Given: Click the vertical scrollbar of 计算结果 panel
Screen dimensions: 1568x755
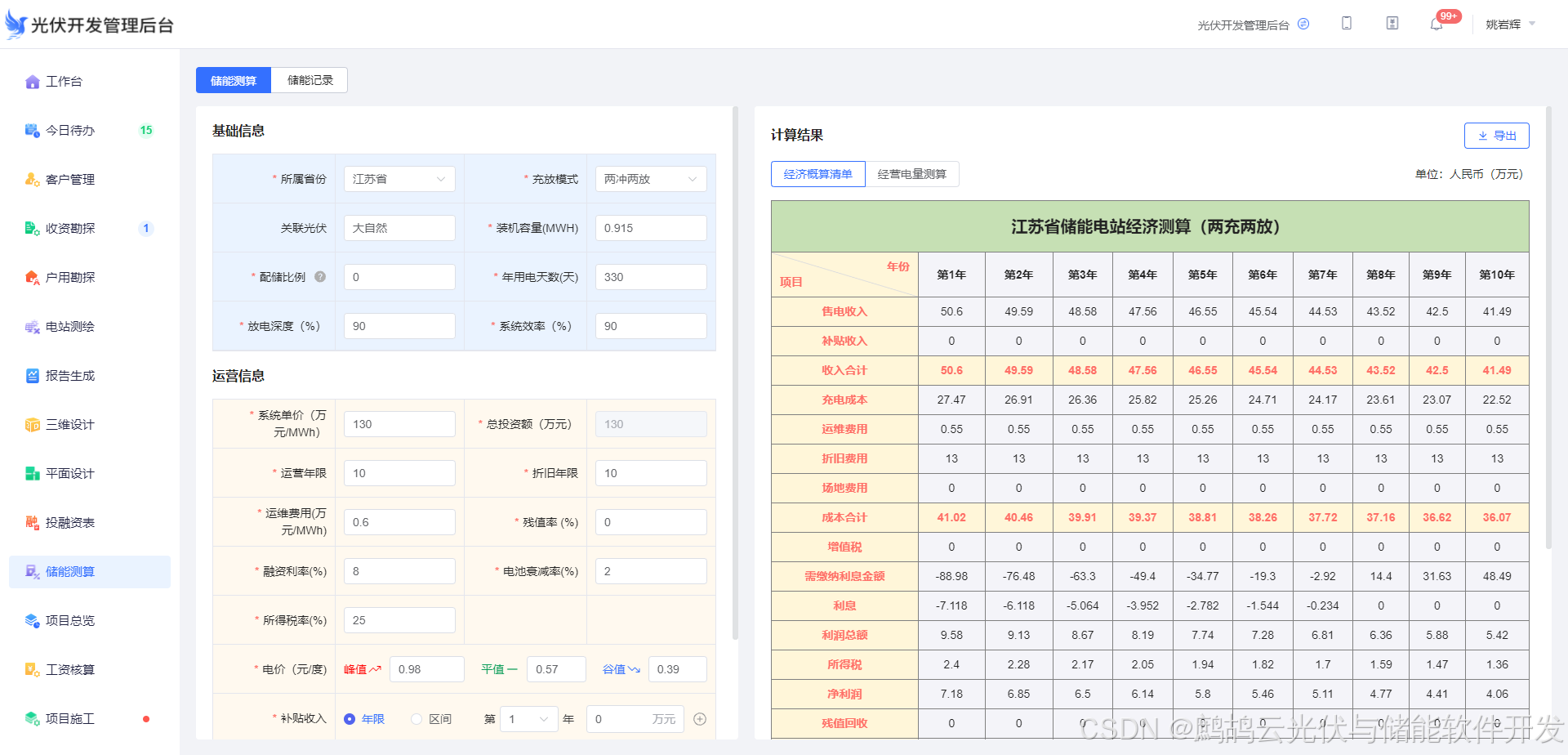Looking at the screenshot, I should click(x=1548, y=327).
